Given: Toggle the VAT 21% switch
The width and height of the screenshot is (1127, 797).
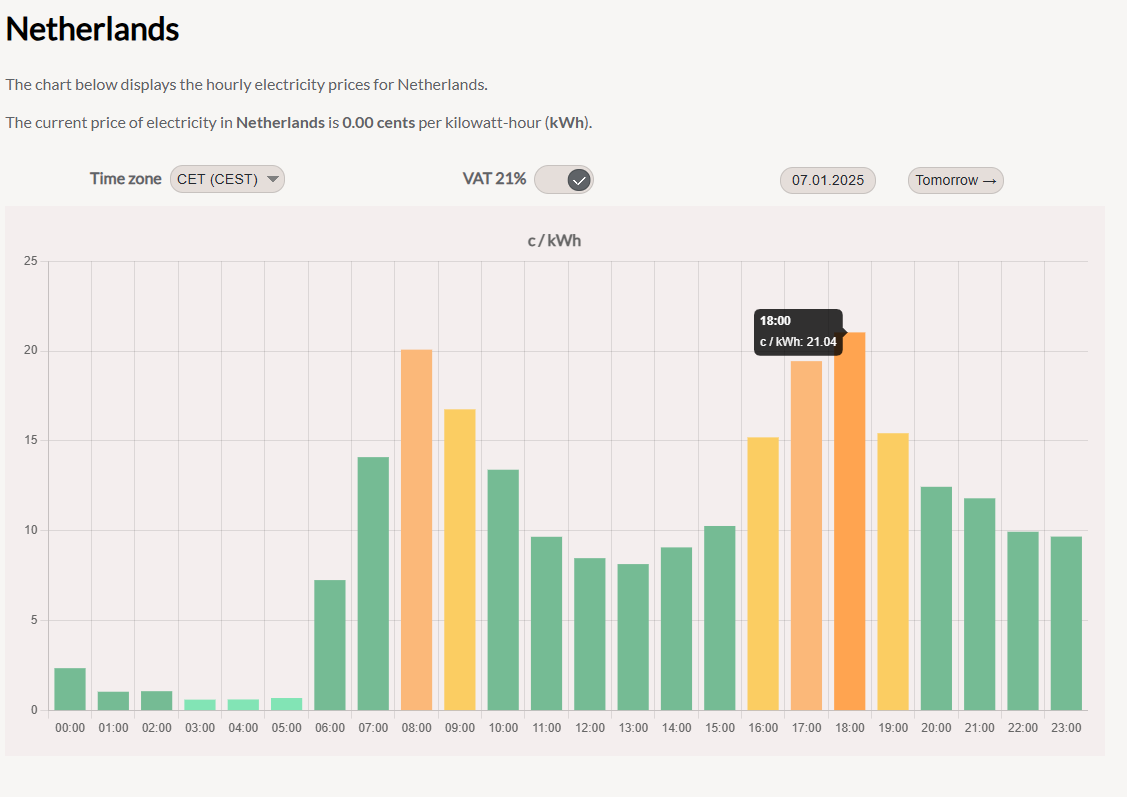Looking at the screenshot, I should (564, 180).
